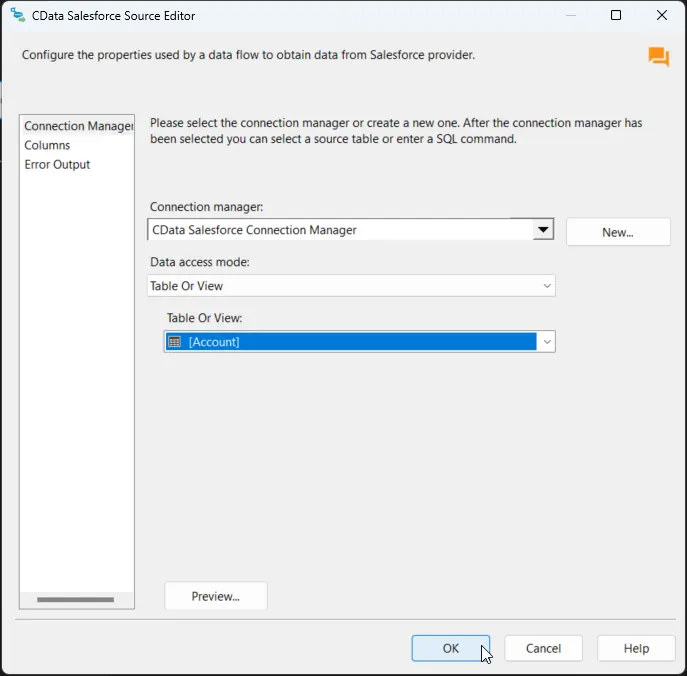The height and width of the screenshot is (676, 687).
Task: Open the orange feedback chat icon
Action: click(x=658, y=57)
